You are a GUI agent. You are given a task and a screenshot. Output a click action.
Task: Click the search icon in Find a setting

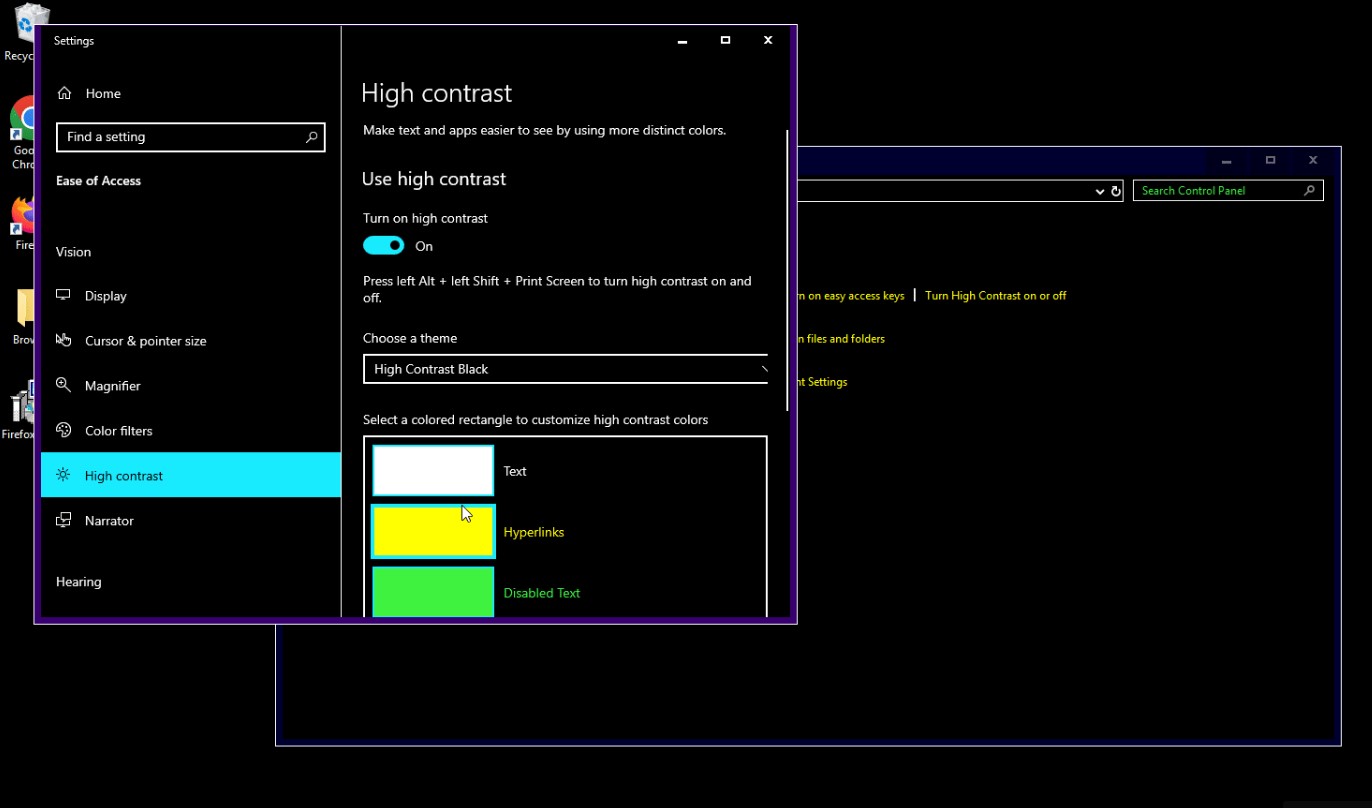(x=311, y=137)
